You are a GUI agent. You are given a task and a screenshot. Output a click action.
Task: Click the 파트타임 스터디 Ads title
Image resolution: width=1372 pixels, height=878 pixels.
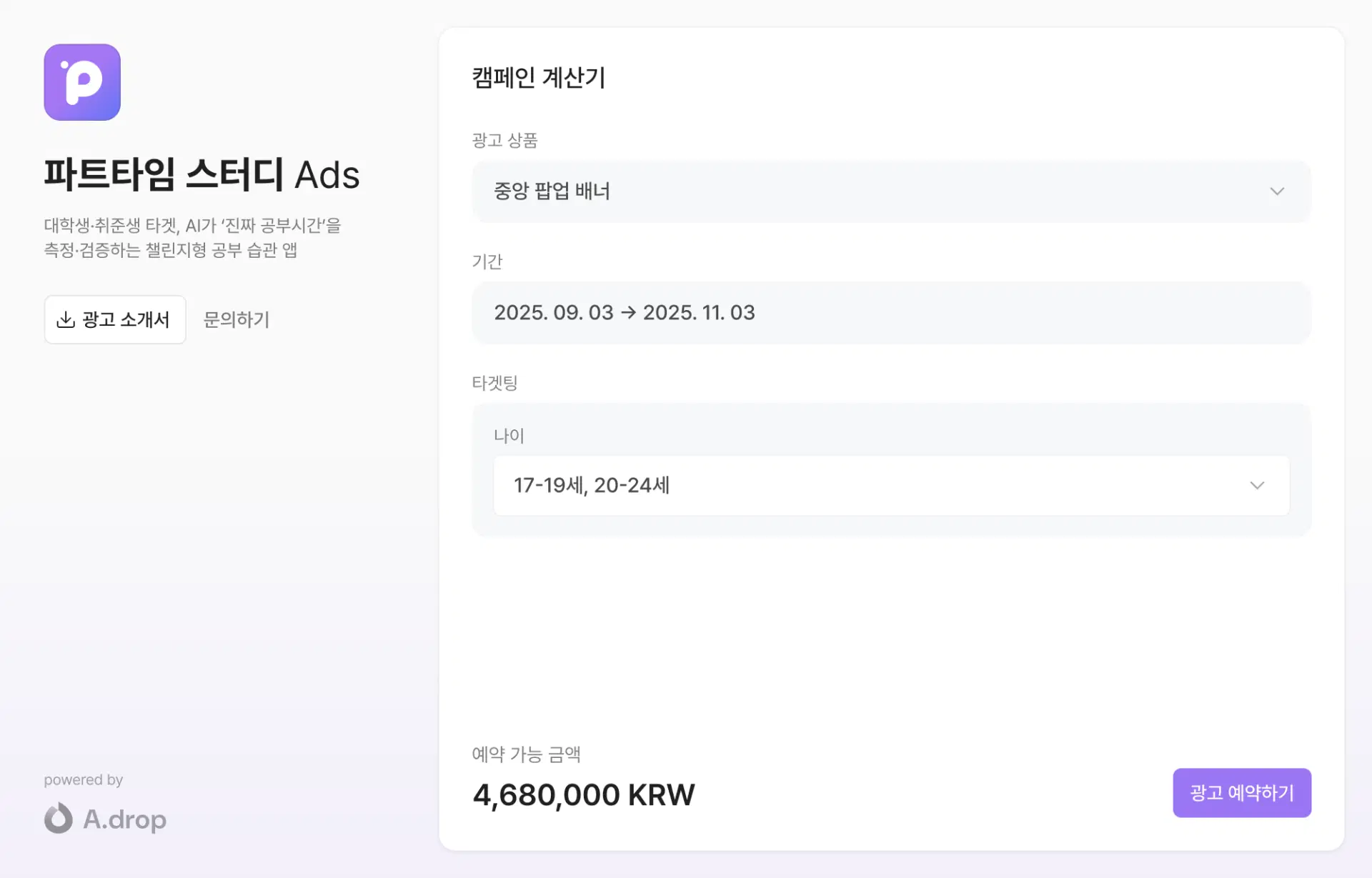tap(202, 174)
